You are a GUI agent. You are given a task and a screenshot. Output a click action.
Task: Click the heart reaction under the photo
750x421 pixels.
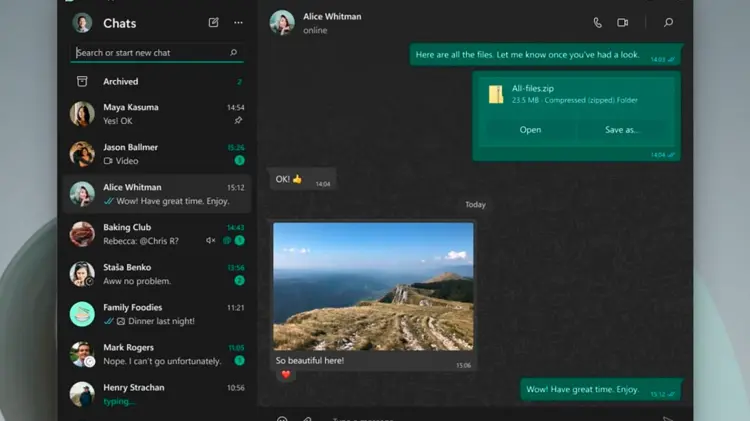point(285,375)
